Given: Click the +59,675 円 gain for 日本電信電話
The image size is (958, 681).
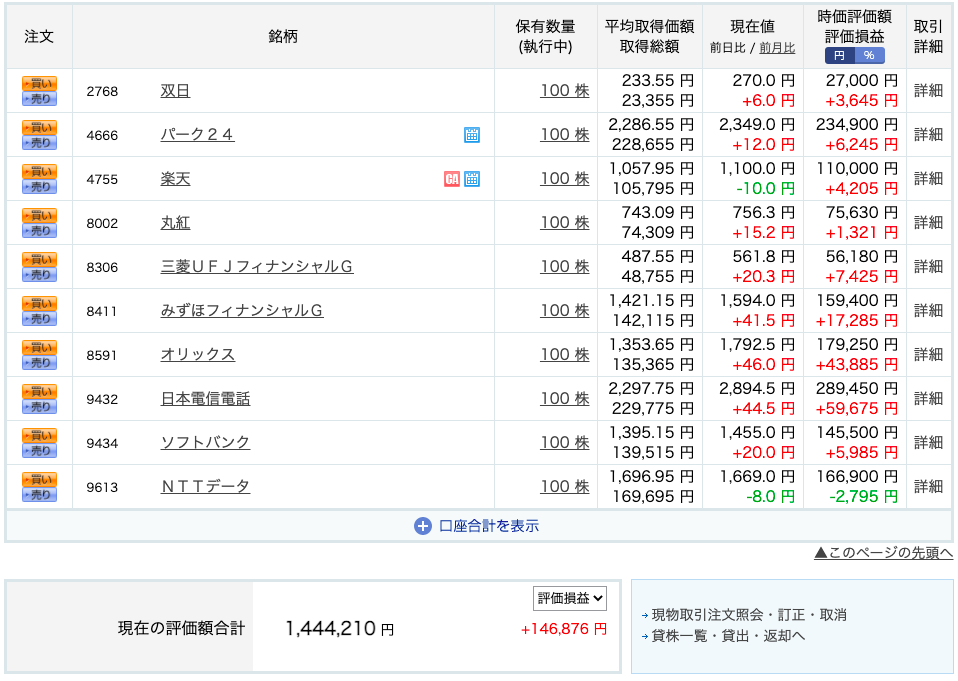Looking at the screenshot, I should (857, 409).
